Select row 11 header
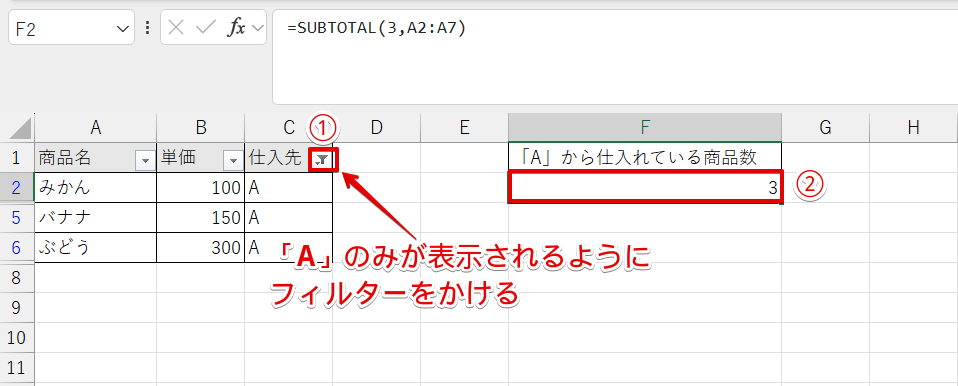 (17, 367)
